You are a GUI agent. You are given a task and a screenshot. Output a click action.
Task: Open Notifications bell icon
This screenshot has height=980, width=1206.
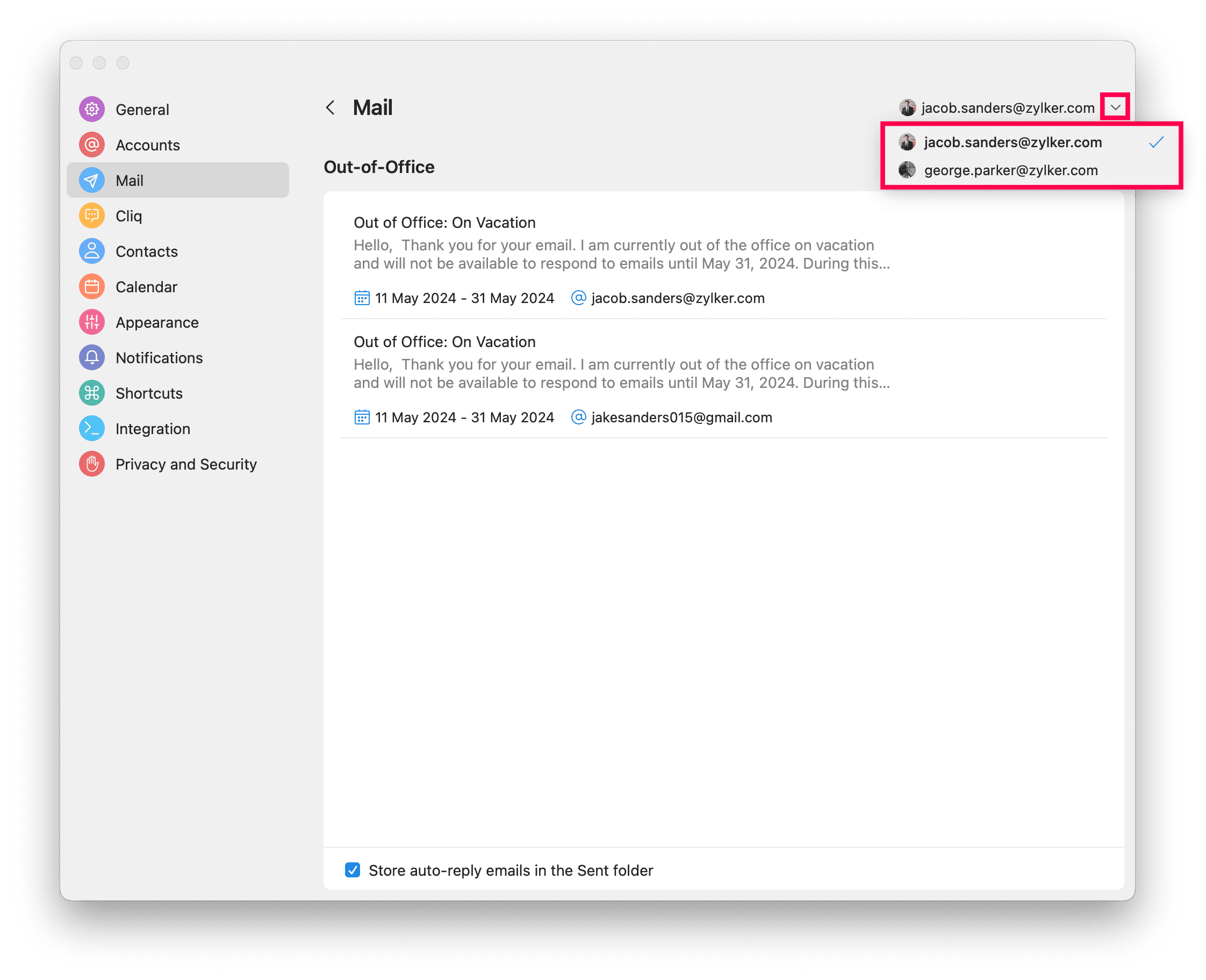pos(91,358)
